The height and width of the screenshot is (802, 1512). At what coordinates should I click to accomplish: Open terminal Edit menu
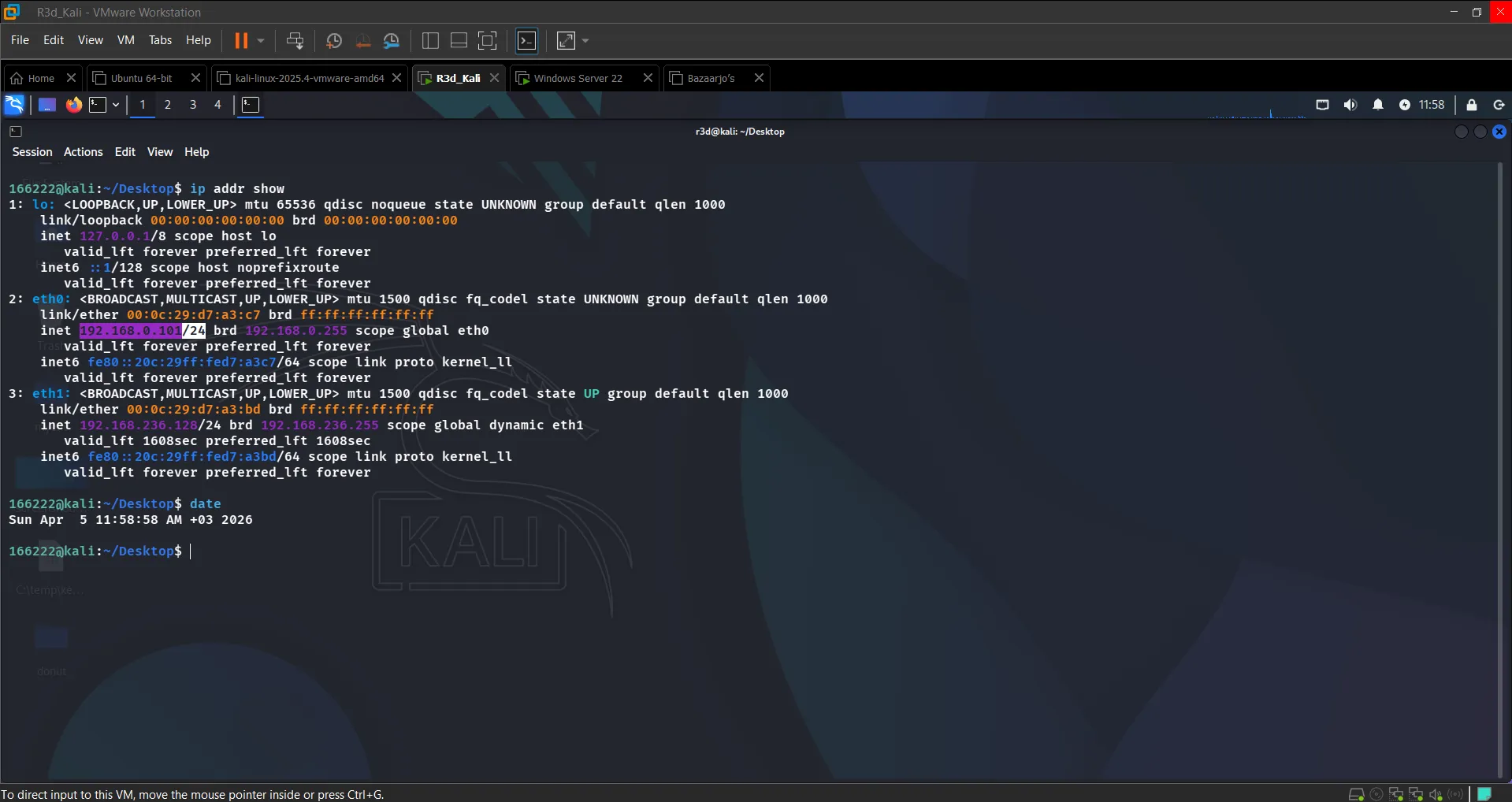coord(125,152)
